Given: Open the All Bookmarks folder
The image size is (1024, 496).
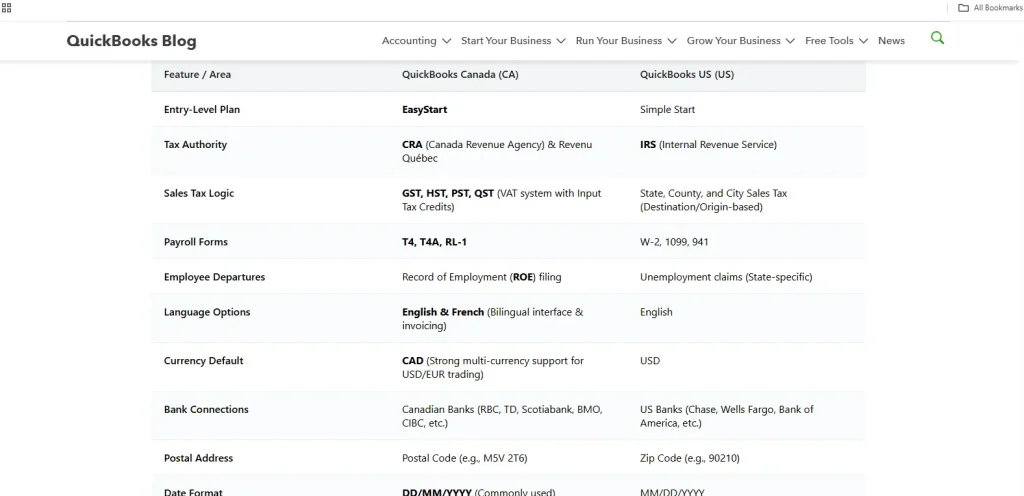Looking at the screenshot, I should click(990, 8).
